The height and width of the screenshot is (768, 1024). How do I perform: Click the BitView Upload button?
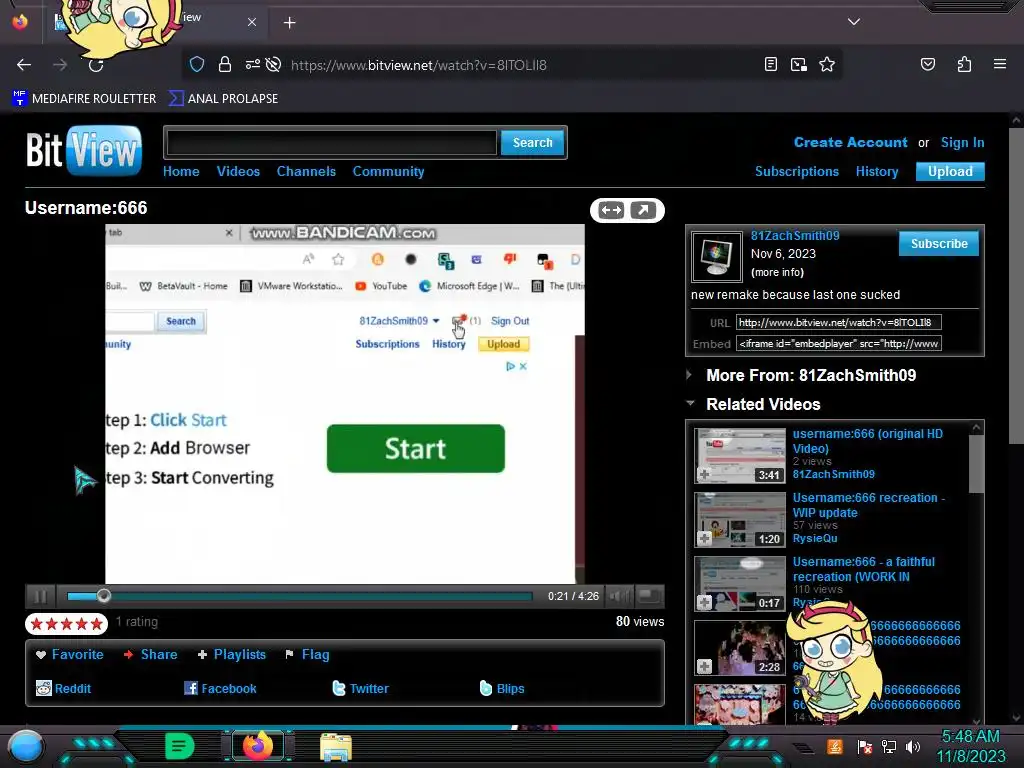950,171
